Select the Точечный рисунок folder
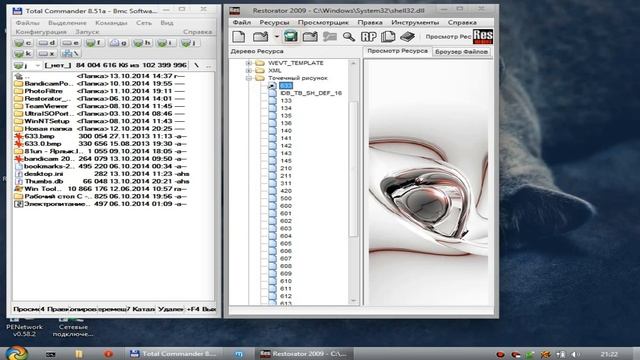Image resolution: width=640 pixels, height=360 pixels. pos(298,78)
